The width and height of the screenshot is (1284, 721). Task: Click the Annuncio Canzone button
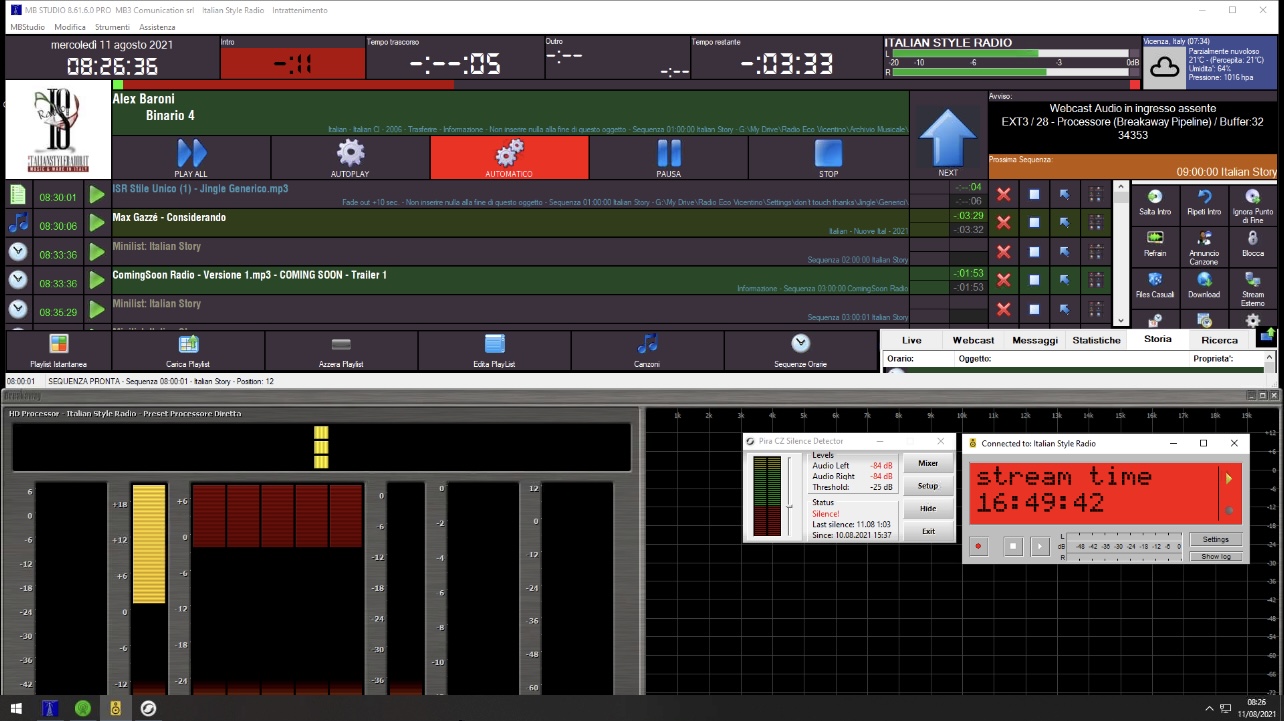[x=1204, y=246]
